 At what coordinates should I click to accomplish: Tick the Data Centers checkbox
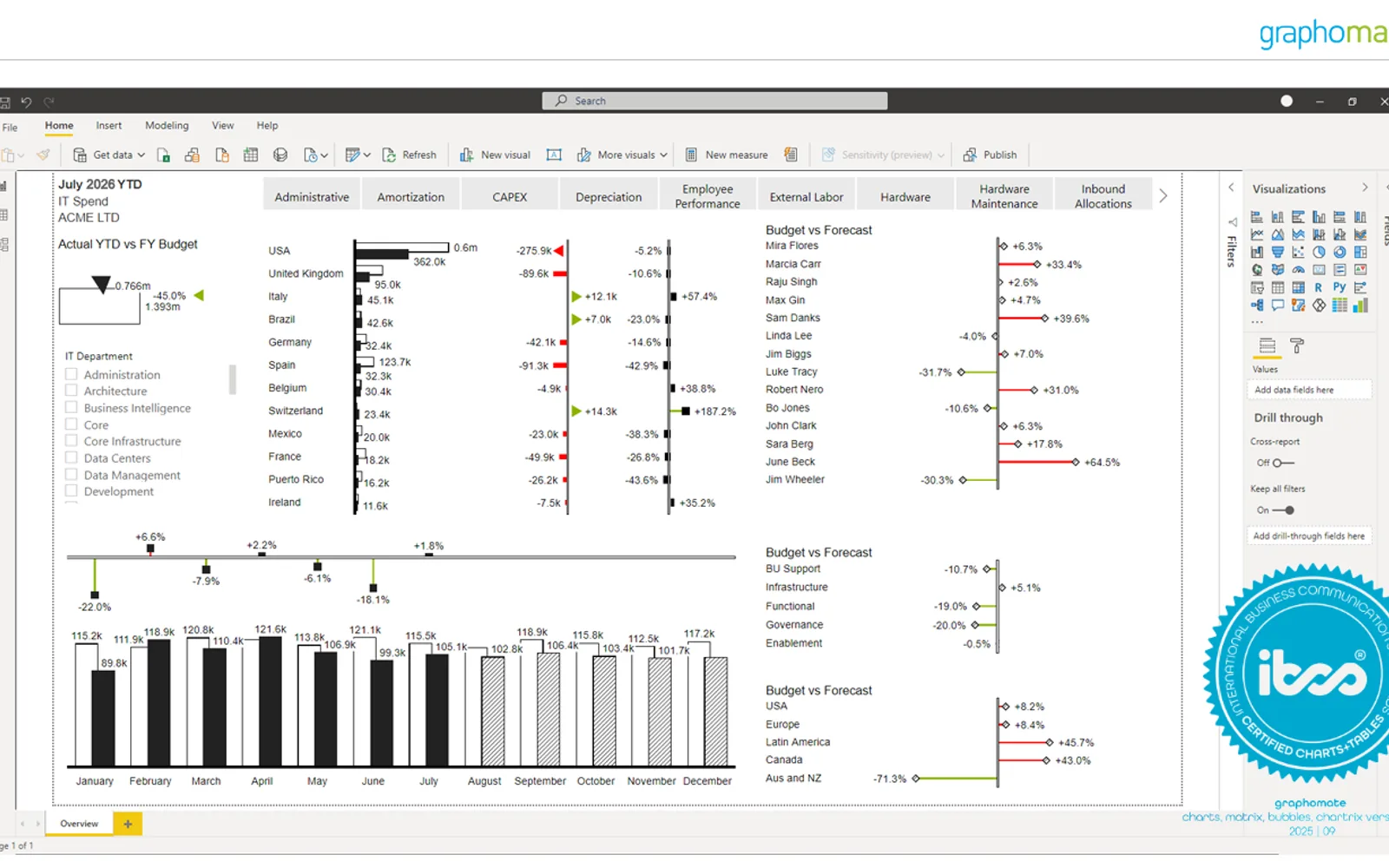pyautogui.click(x=71, y=457)
